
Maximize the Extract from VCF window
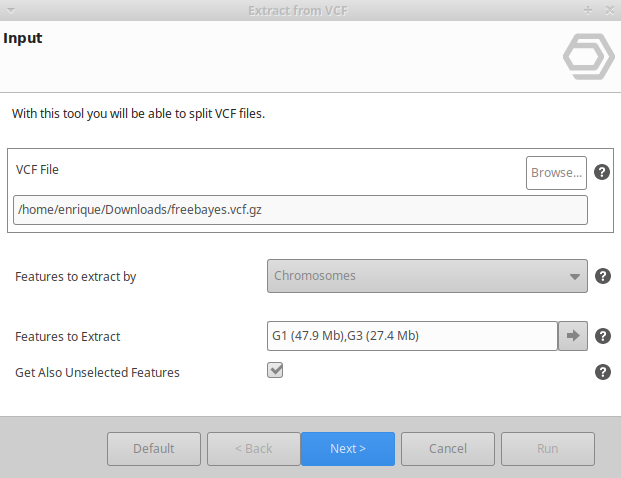click(588, 10)
